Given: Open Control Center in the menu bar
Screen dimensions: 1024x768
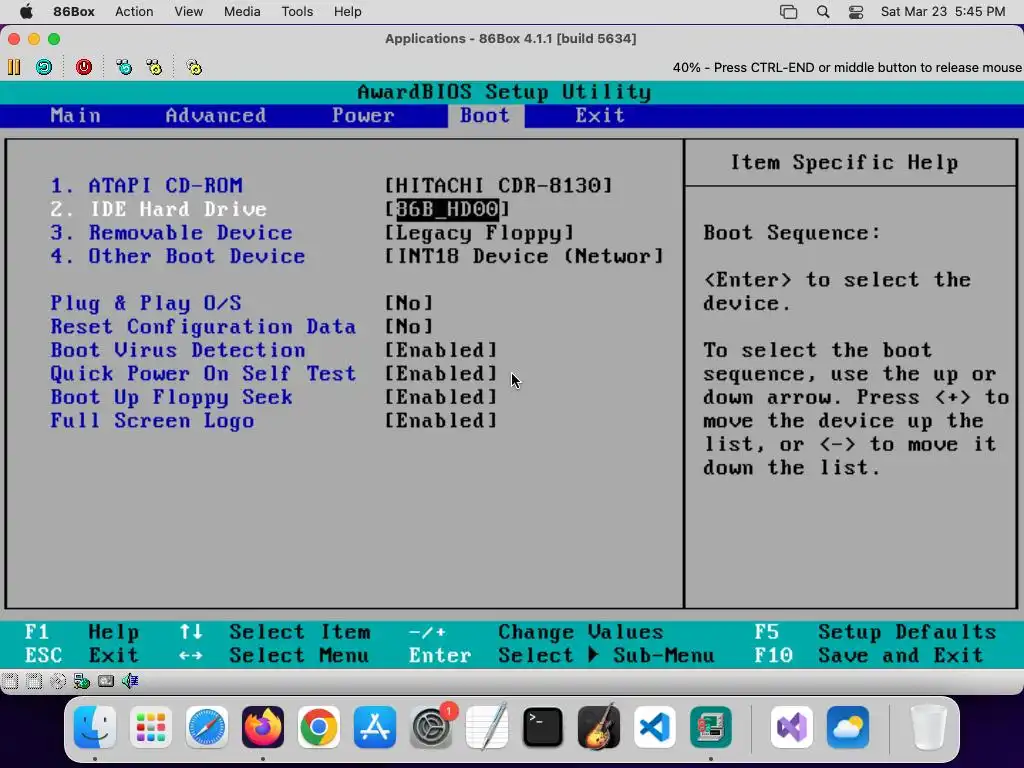Looking at the screenshot, I should 856,12.
